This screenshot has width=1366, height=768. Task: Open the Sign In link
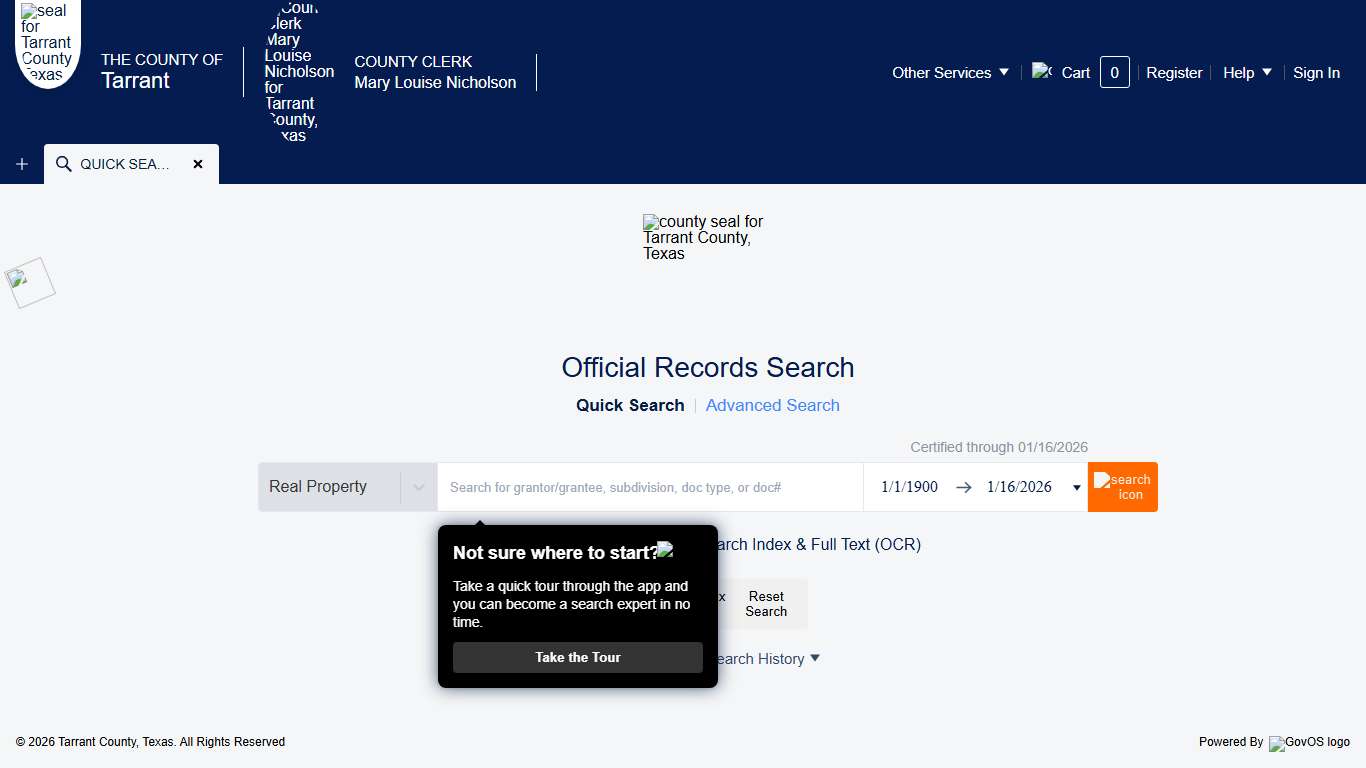tap(1316, 73)
